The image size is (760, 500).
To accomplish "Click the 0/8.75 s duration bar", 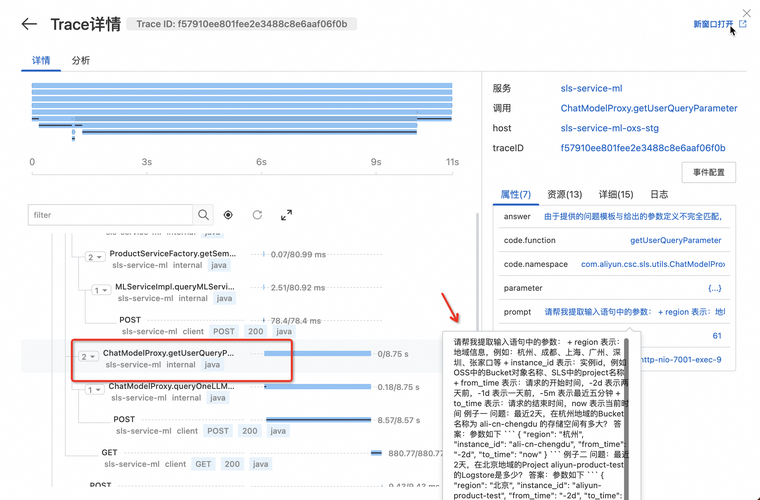I will (x=317, y=354).
